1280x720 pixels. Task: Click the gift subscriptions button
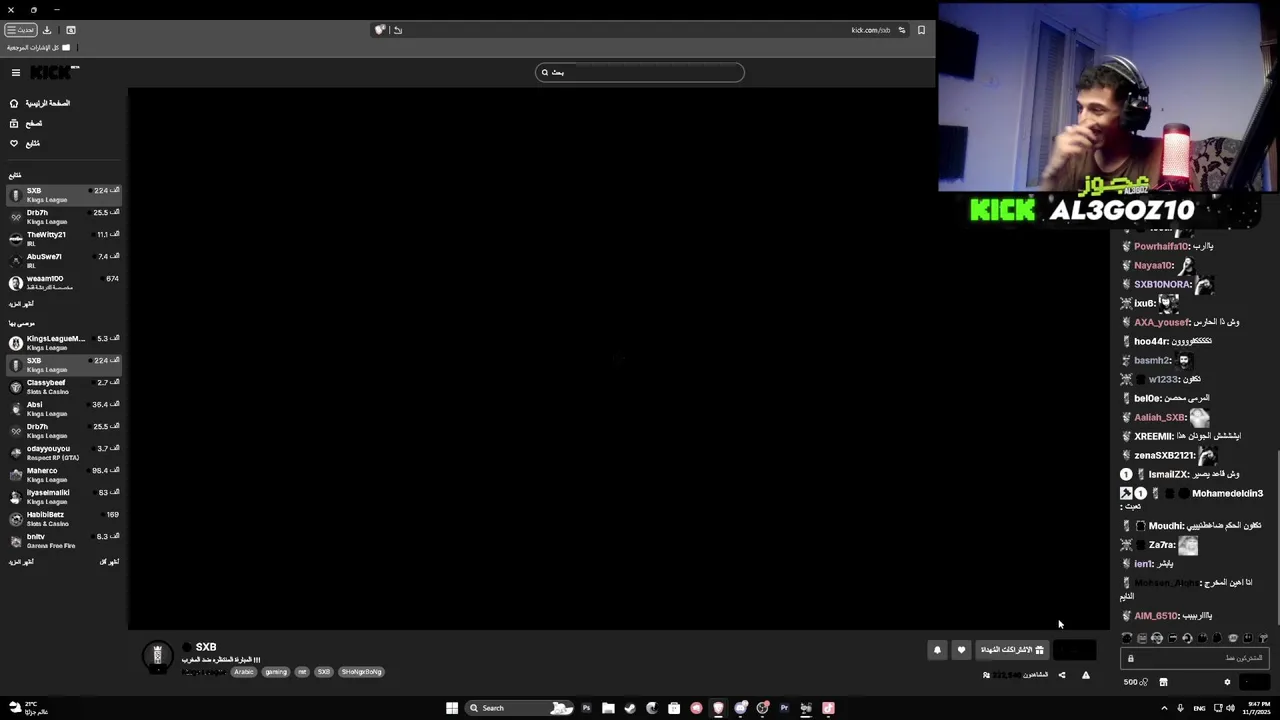[x=1012, y=650]
